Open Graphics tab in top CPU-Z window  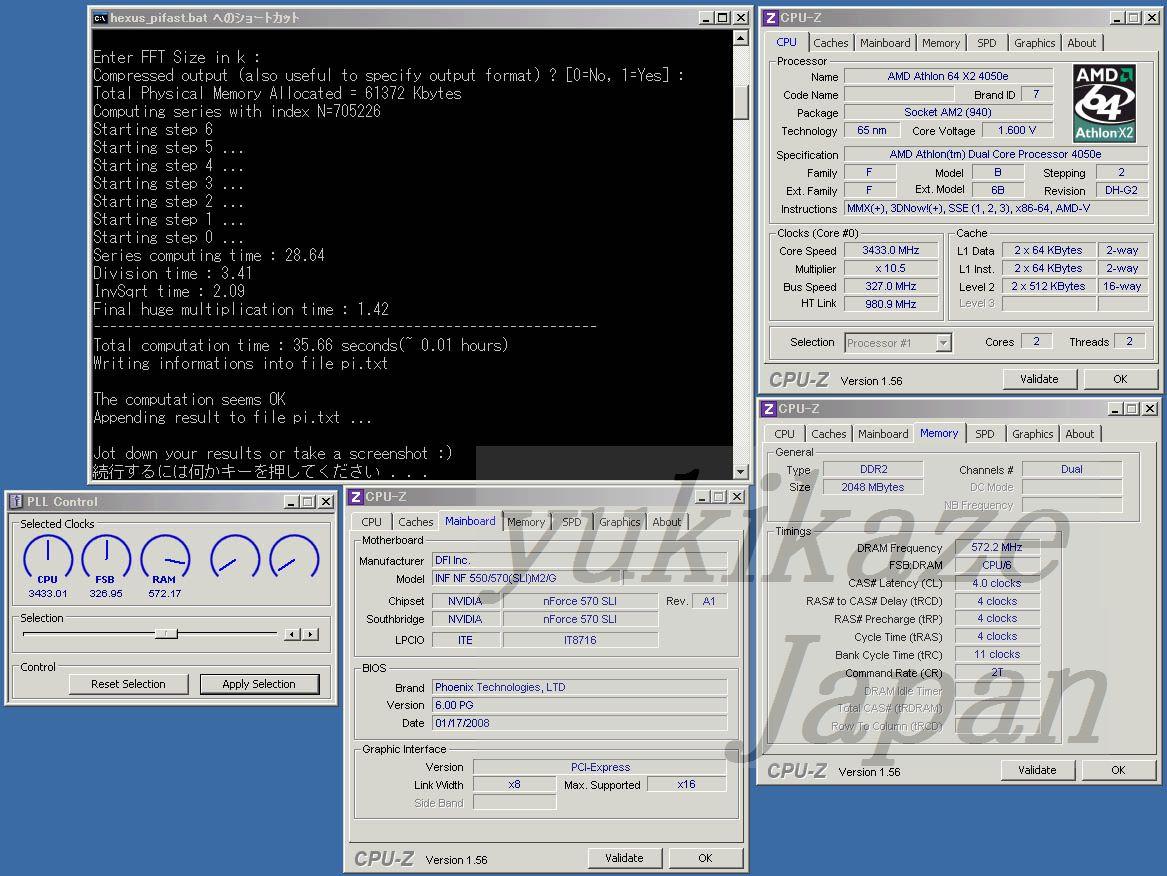pos(1035,43)
